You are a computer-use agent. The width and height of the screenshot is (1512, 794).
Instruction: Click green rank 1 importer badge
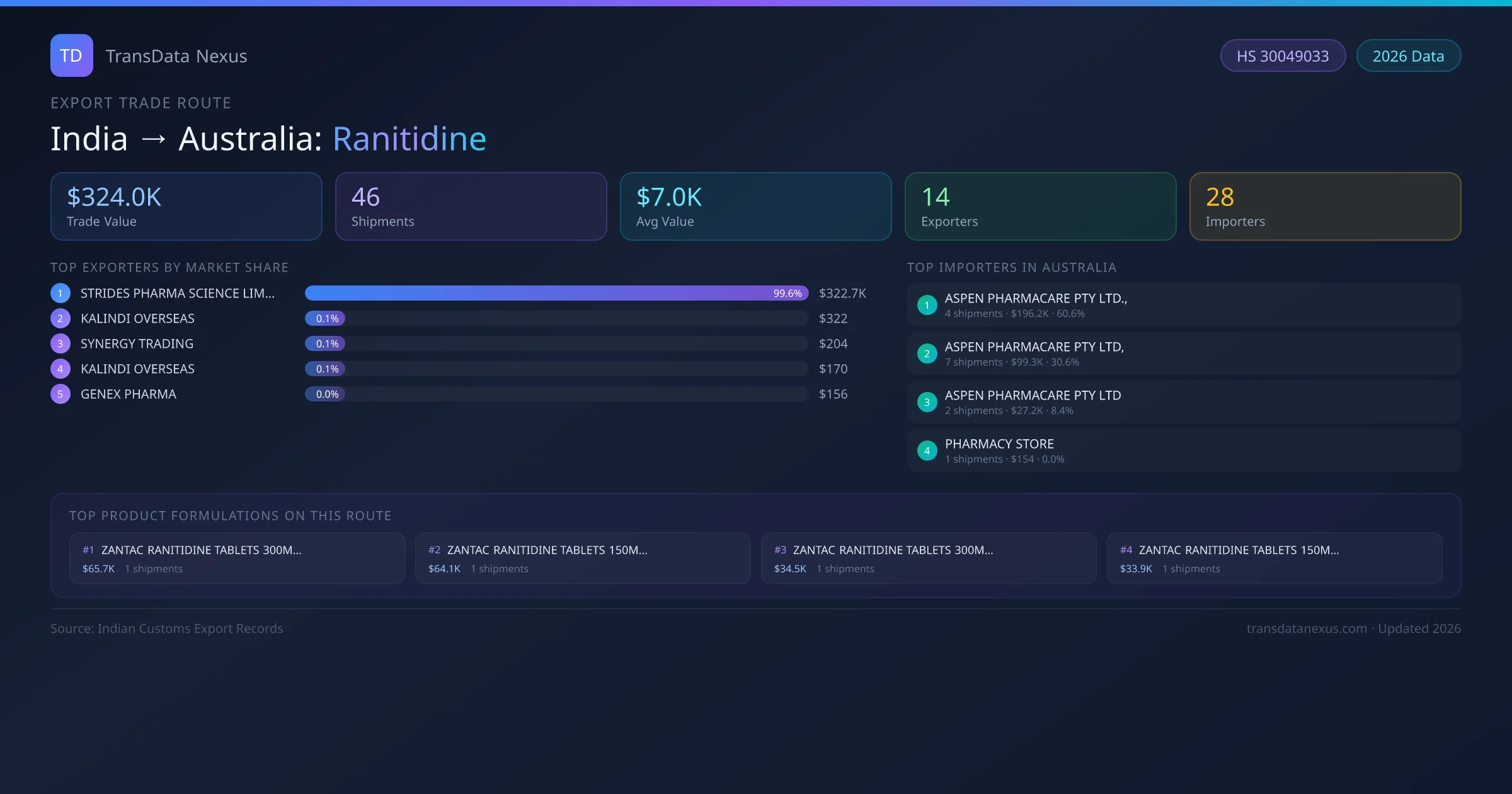coord(927,305)
